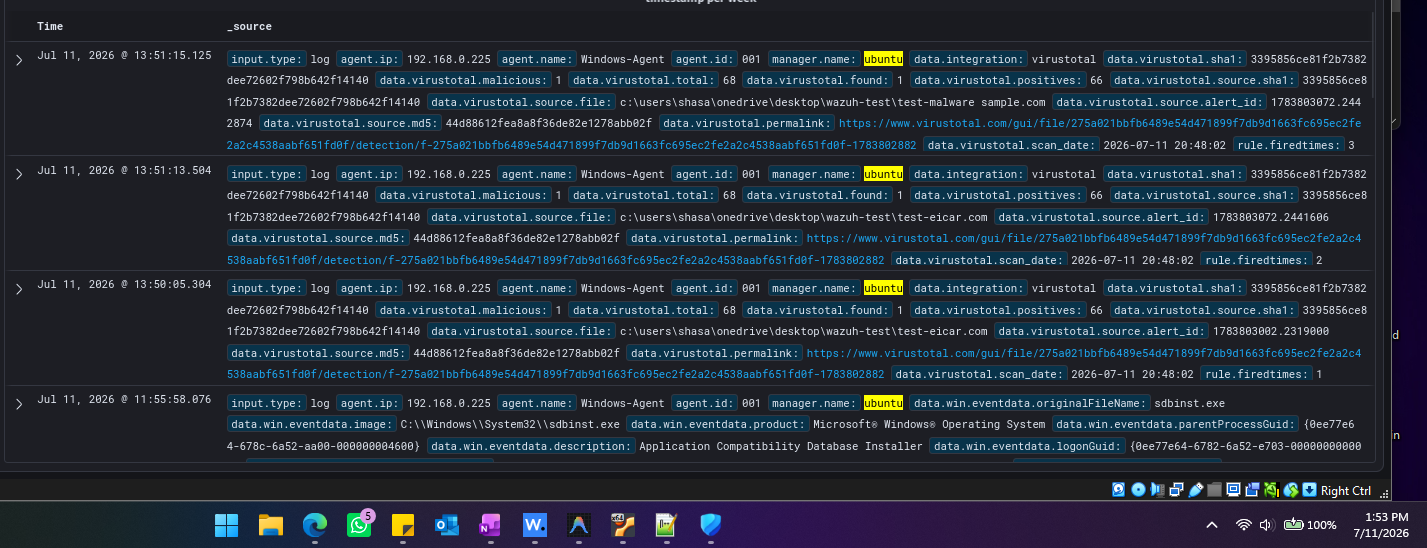The image size is (1427, 548).
Task: Open the black A-logo app in taskbar
Action: click(579, 525)
